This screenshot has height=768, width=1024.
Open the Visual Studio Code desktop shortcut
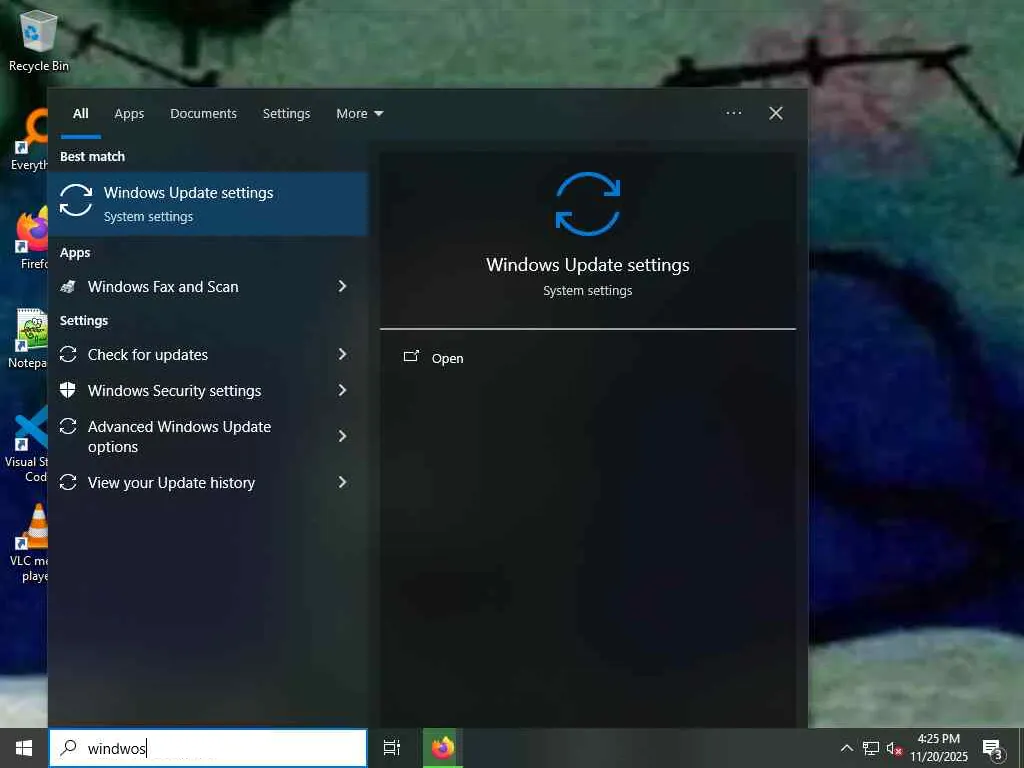[26, 444]
